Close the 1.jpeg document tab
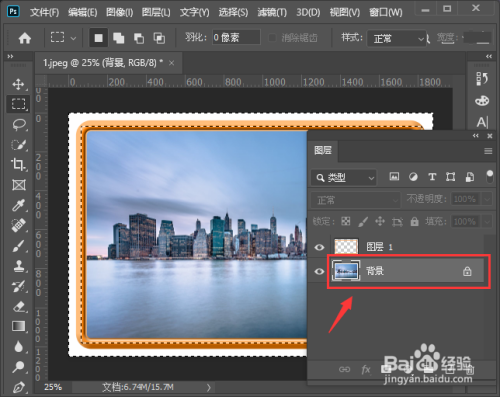This screenshot has height=397, width=500. pos(171,63)
